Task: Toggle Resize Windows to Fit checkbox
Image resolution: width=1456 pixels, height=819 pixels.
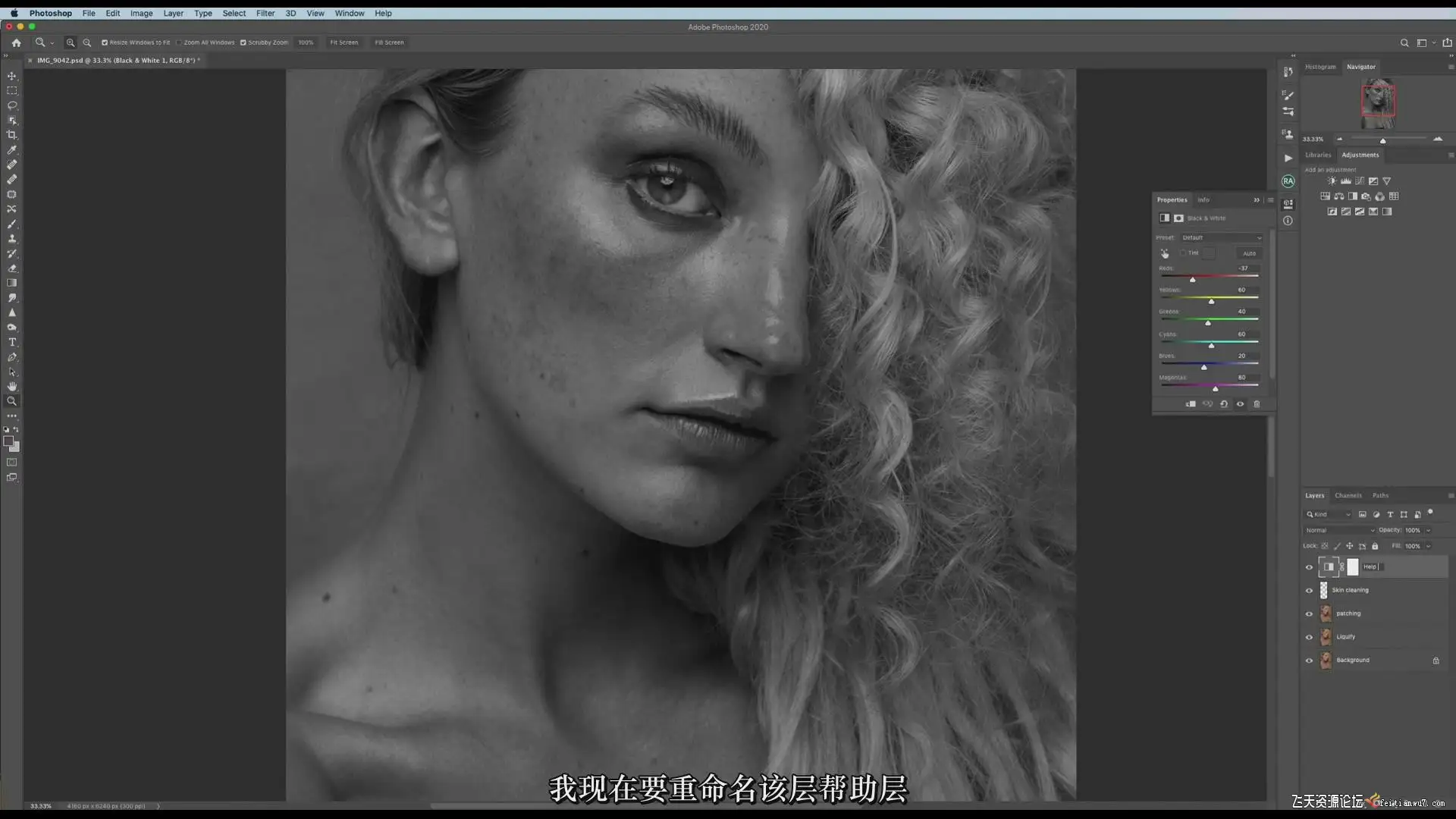Action: pyautogui.click(x=105, y=42)
